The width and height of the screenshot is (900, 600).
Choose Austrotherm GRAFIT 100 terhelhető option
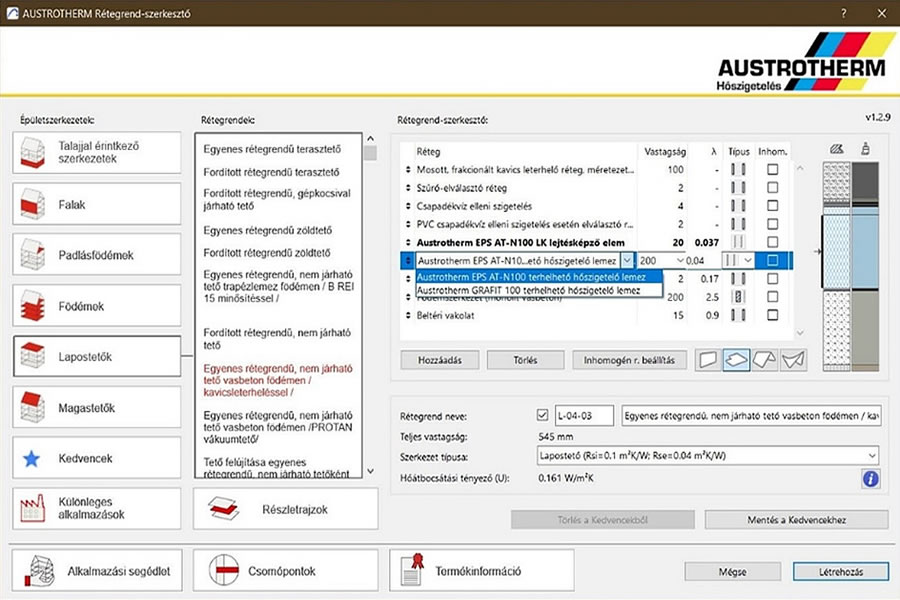click(x=539, y=291)
